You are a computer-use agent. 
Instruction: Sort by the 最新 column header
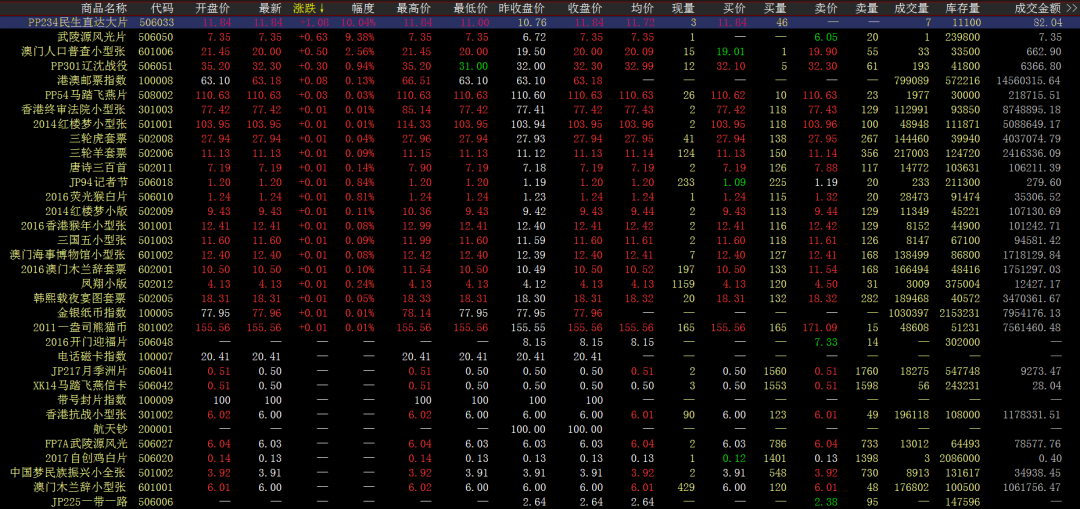pos(270,8)
